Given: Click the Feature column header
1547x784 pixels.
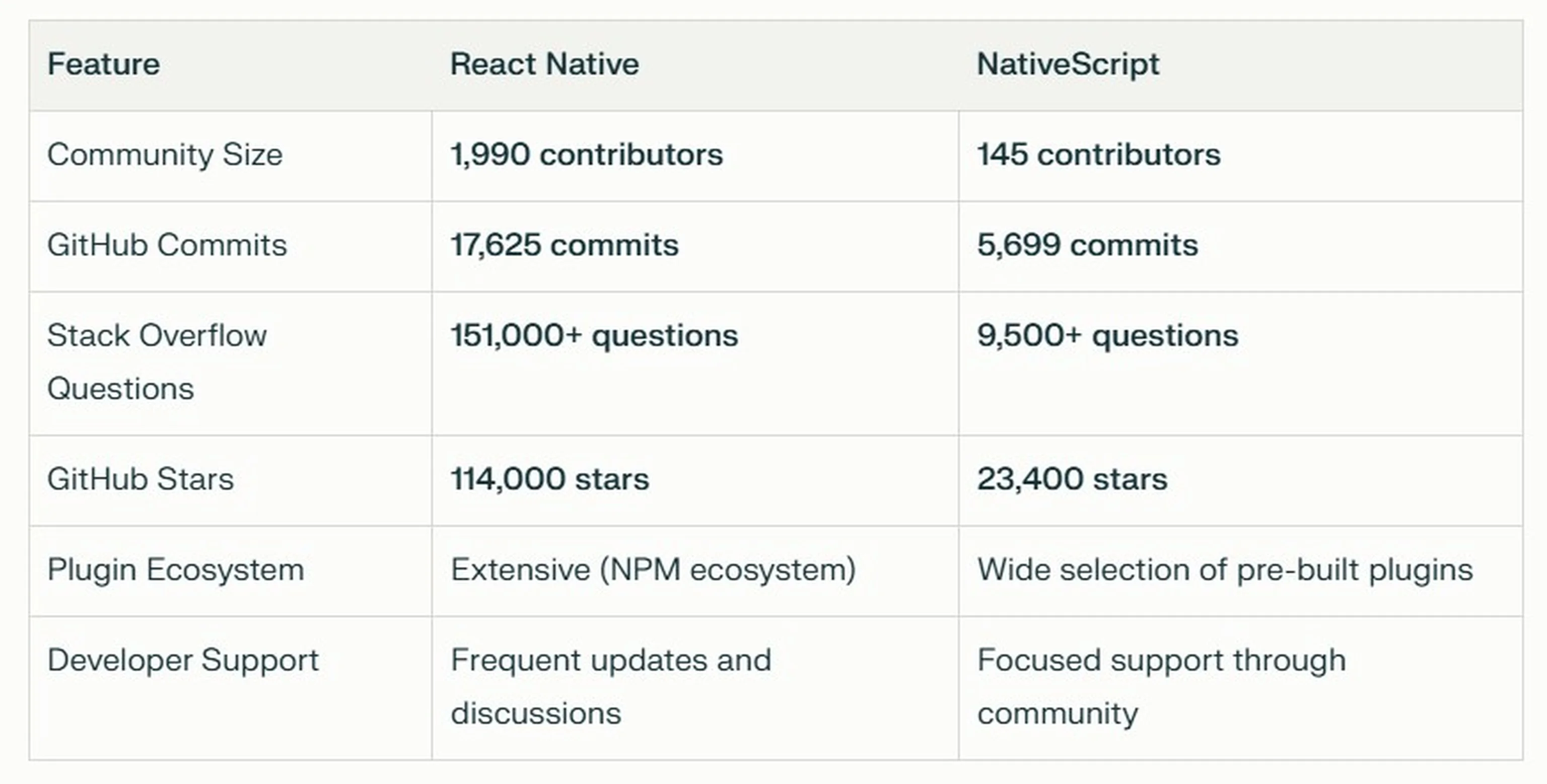Looking at the screenshot, I should (x=103, y=63).
